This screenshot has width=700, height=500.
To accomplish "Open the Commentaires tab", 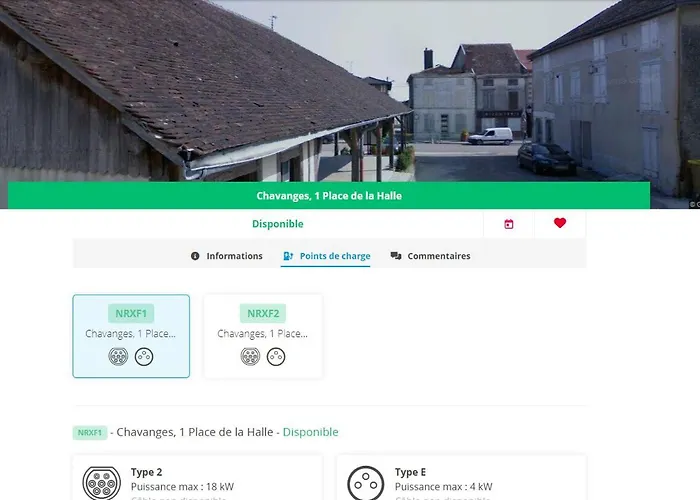I will point(431,256).
